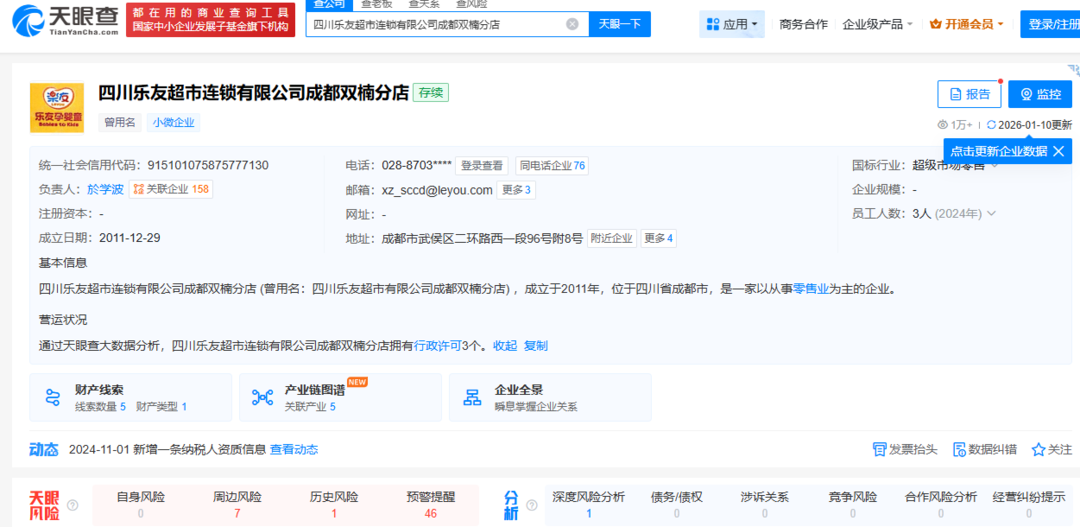Open 涉诉关系 analysis item
Image resolution: width=1080 pixels, height=527 pixels.
click(765, 505)
